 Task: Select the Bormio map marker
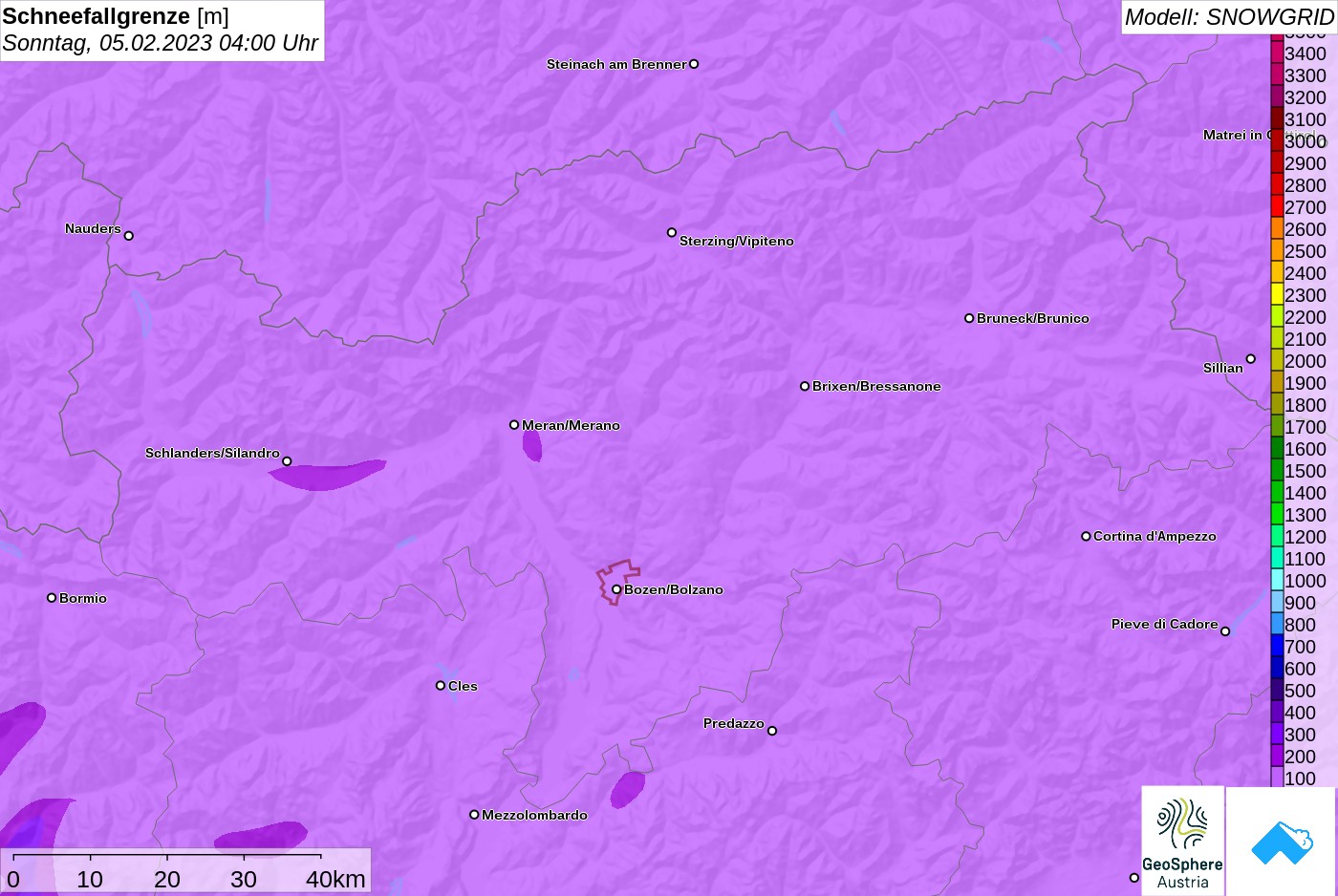tap(52, 598)
